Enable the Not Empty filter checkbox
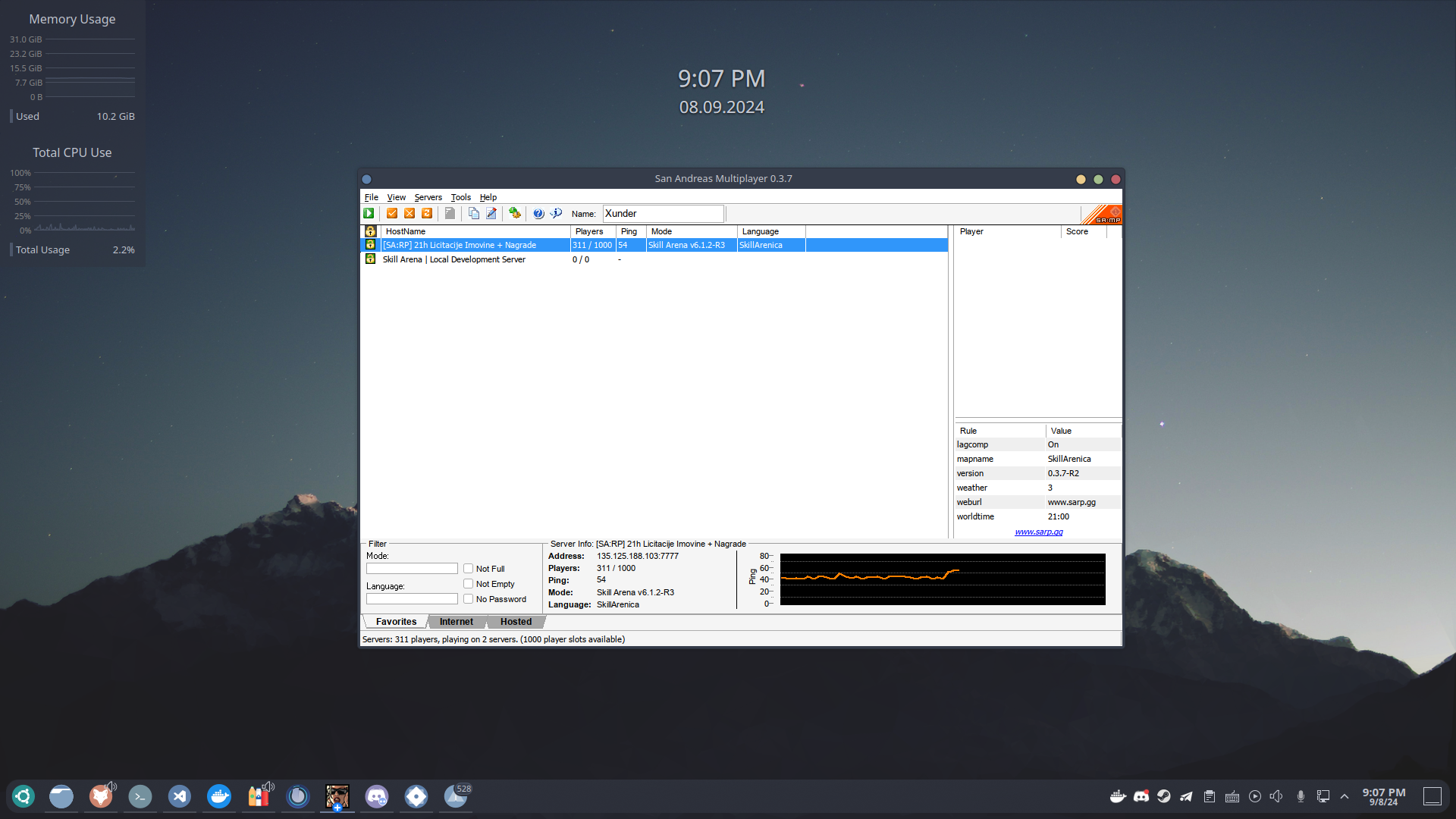The image size is (1456, 819). (469, 584)
